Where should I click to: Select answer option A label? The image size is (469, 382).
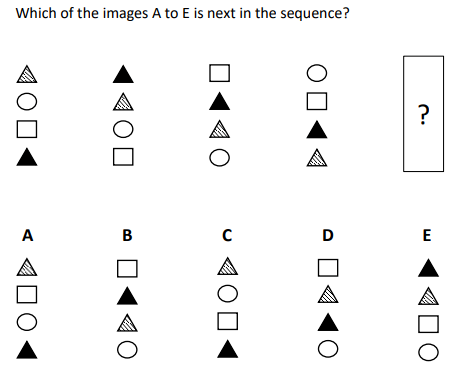[x=27, y=235]
